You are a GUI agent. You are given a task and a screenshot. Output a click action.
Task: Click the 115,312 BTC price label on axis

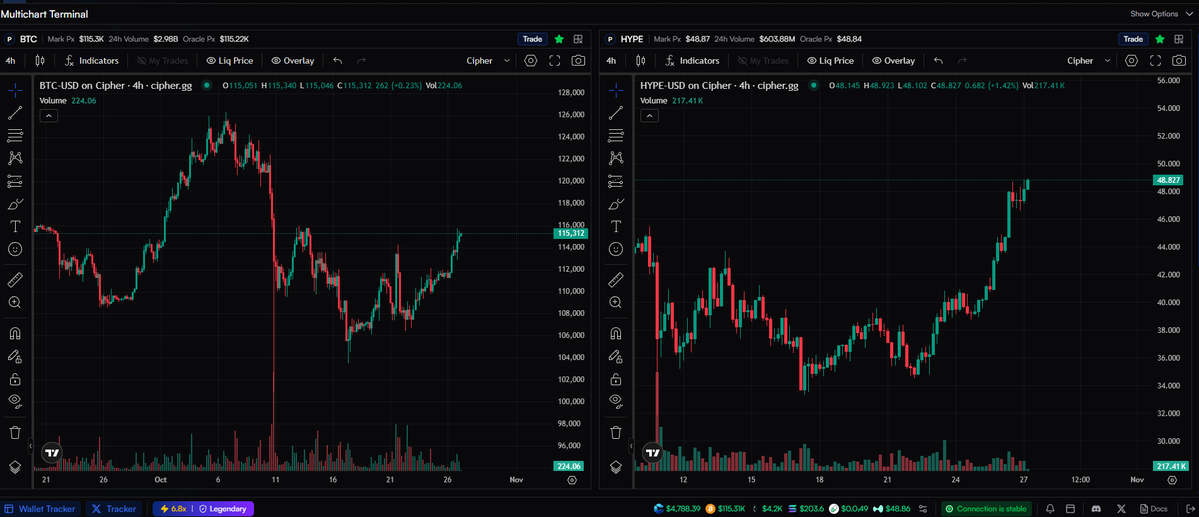click(x=571, y=233)
